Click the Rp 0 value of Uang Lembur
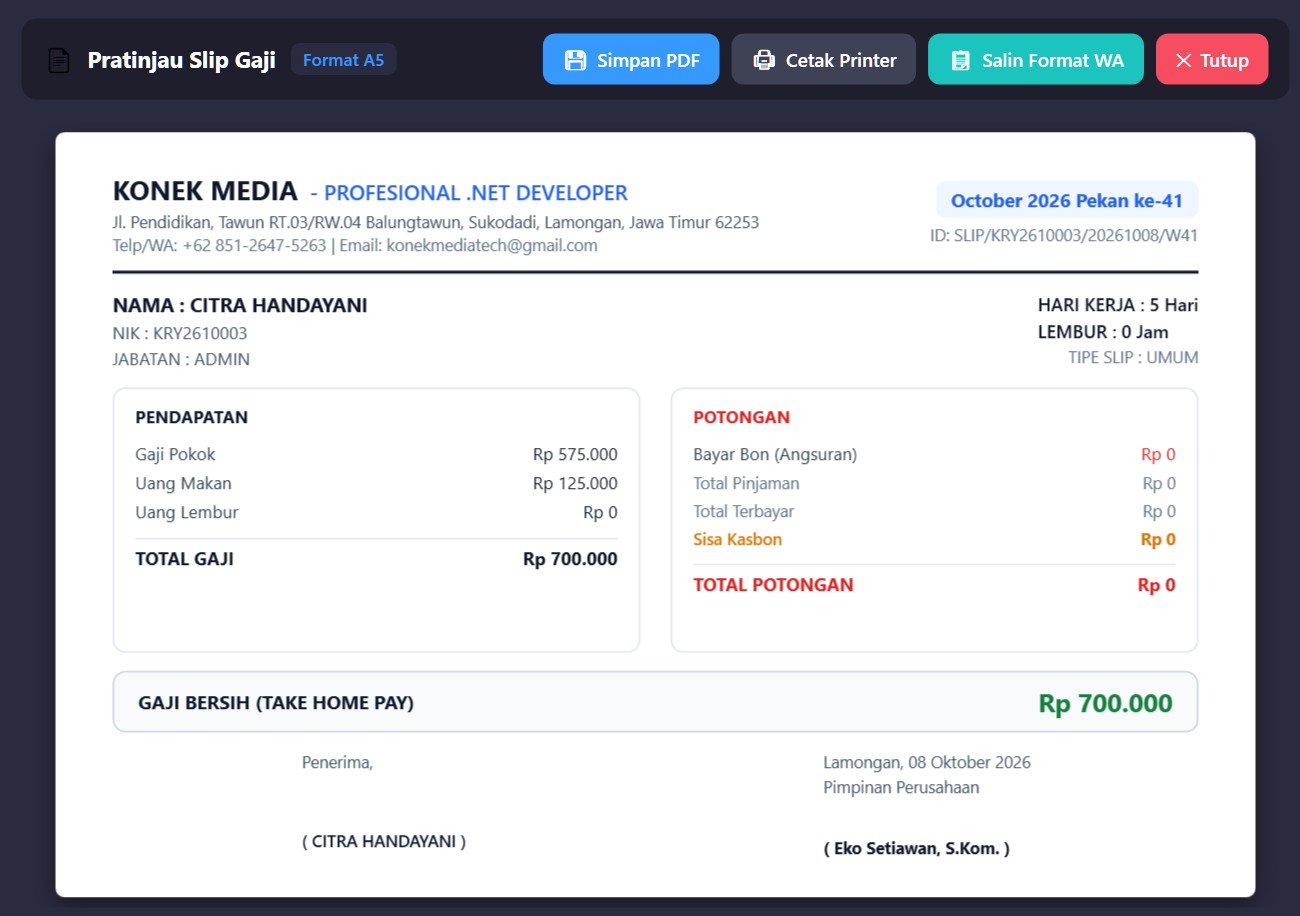The image size is (1300, 916). pos(601,512)
